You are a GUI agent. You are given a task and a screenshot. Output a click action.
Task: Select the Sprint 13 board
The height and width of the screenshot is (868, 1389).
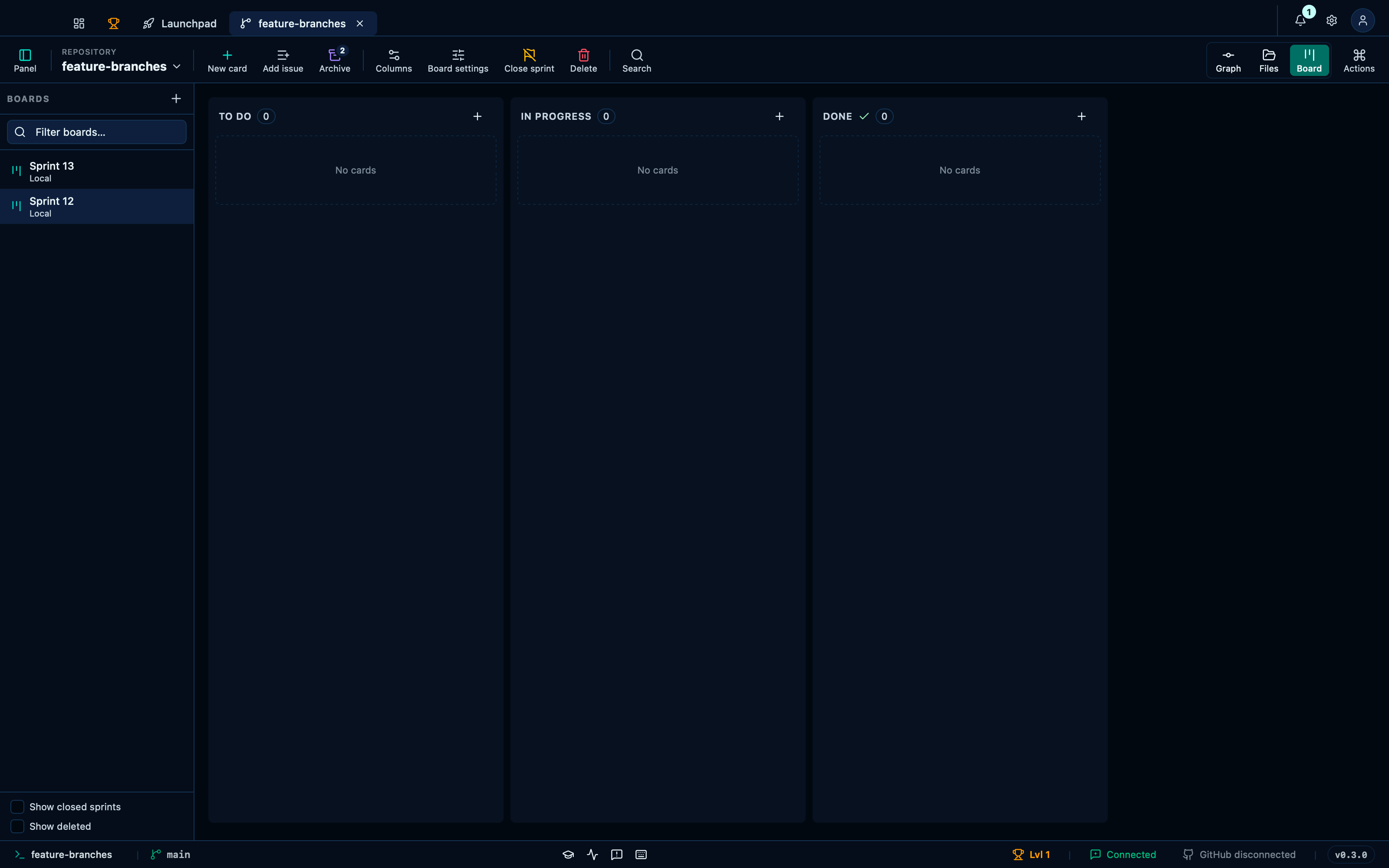coord(96,171)
